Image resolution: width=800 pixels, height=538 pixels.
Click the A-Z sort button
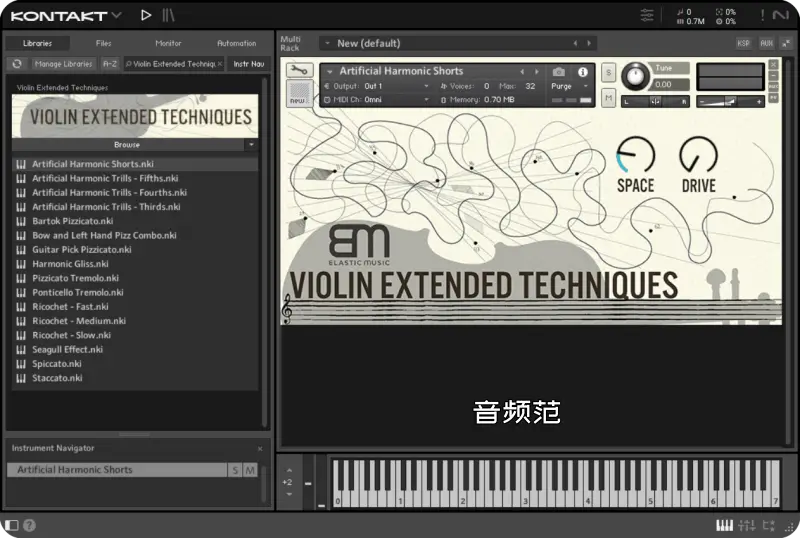(110, 64)
